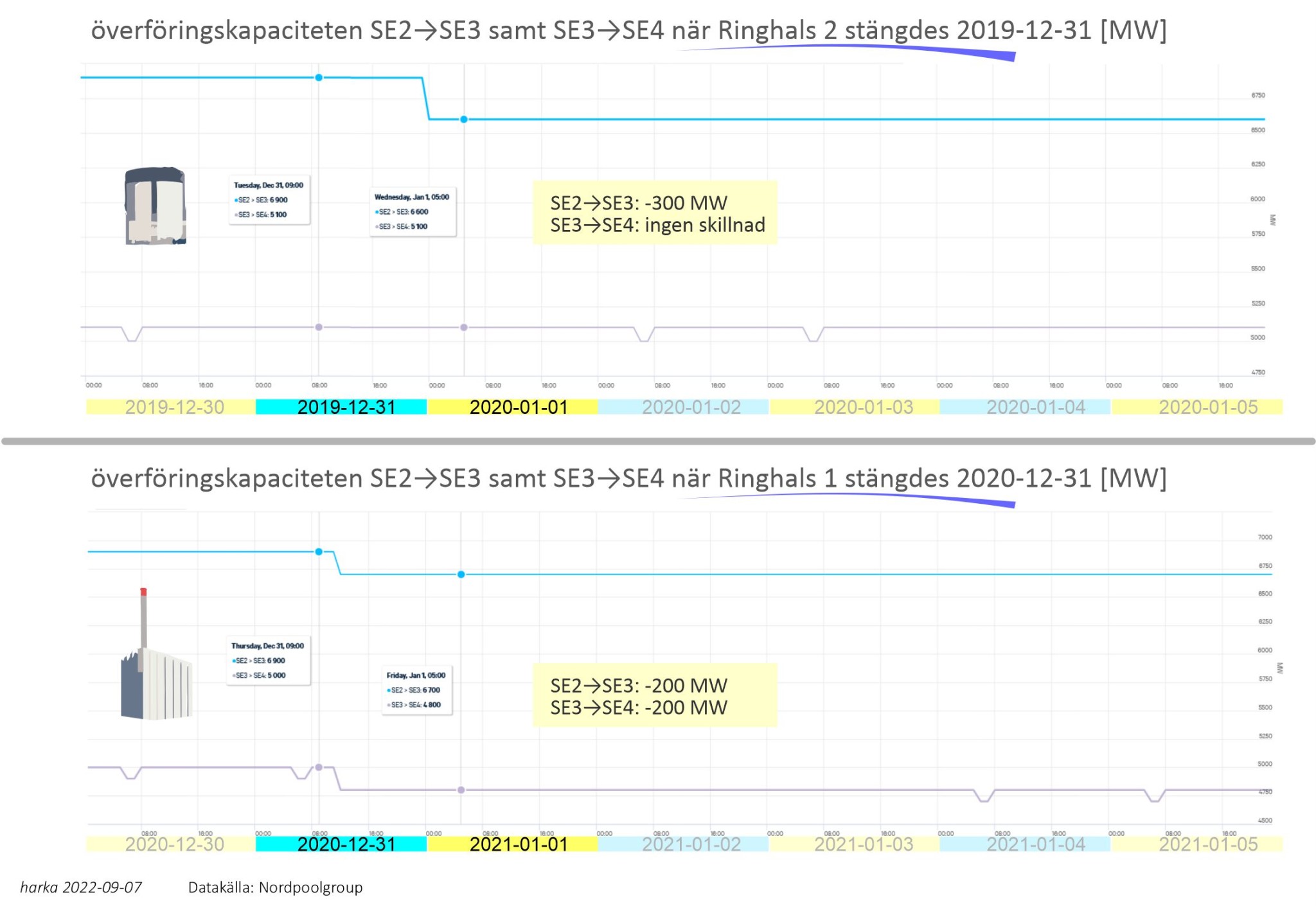Viewport: 1316px width, 906px height.
Task: Click blue SE2→SE3 data point on Dec 31, 2019
Action: pyautogui.click(x=319, y=78)
